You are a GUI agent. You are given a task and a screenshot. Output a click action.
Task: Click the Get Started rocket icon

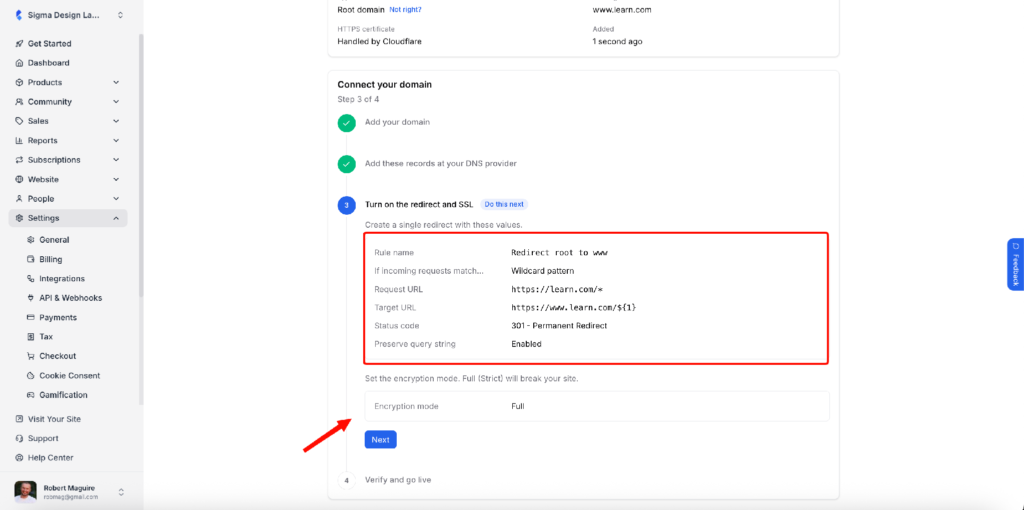pyautogui.click(x=19, y=44)
